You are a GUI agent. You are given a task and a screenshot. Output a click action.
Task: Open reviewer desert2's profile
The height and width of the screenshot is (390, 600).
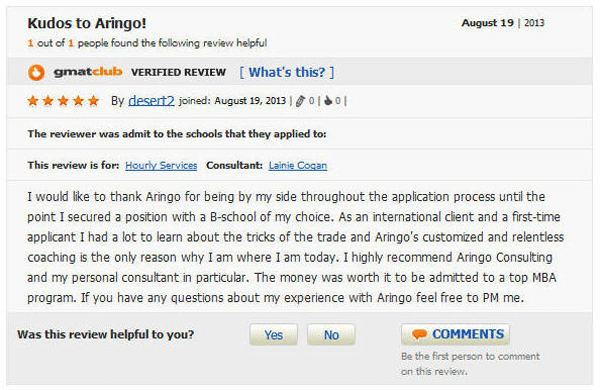(151, 100)
